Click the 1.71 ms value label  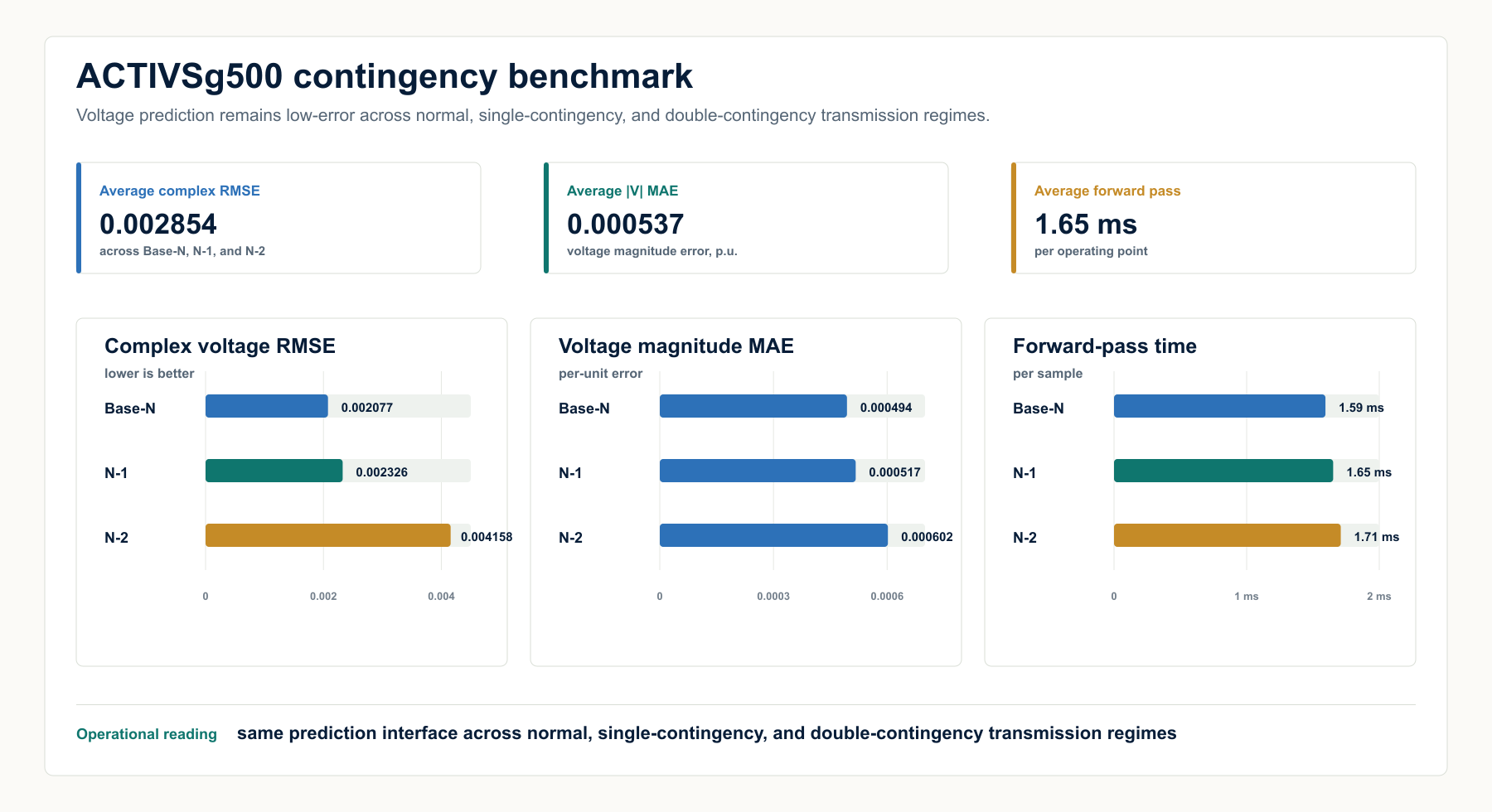1376,537
